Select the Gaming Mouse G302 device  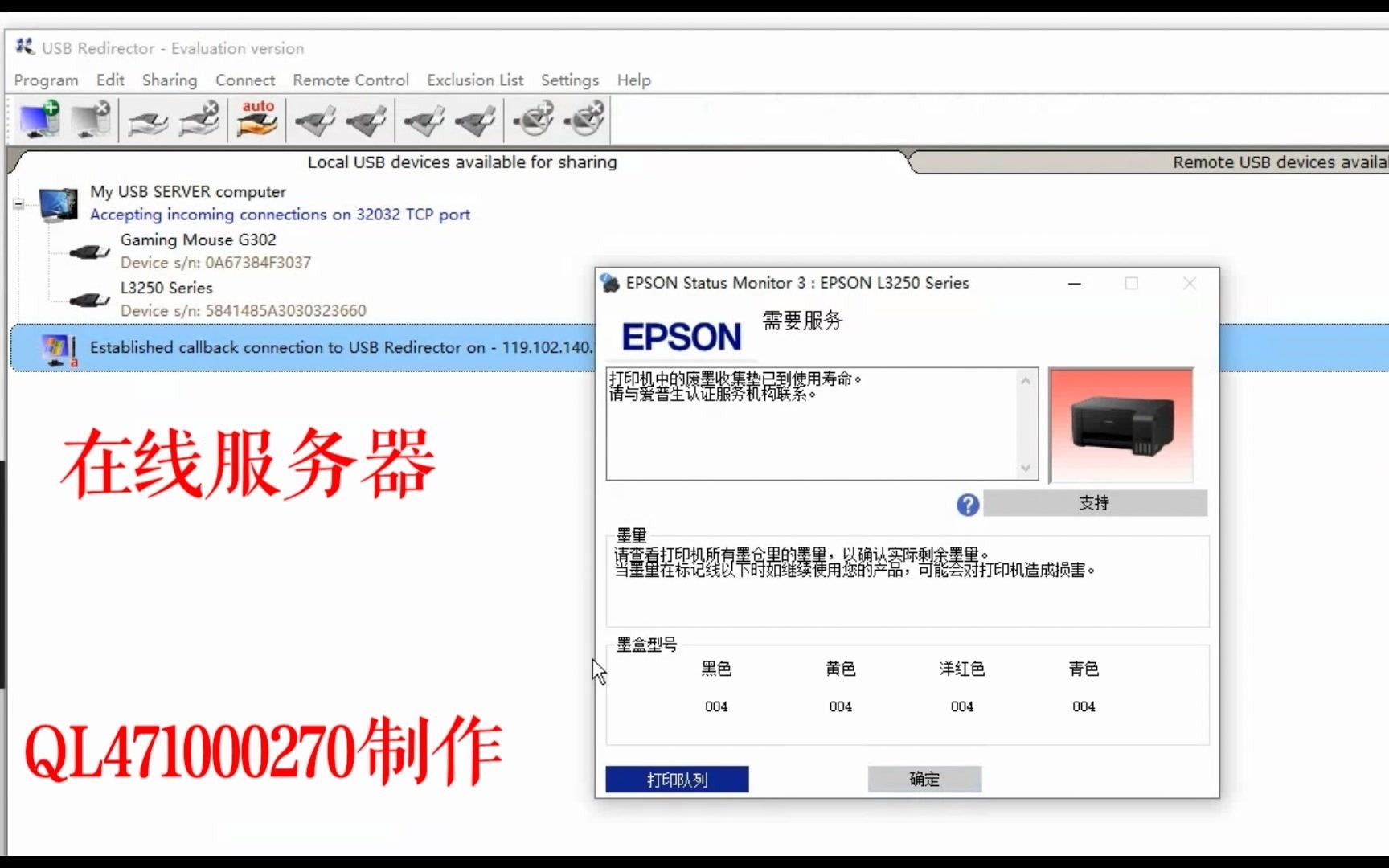[x=198, y=240]
